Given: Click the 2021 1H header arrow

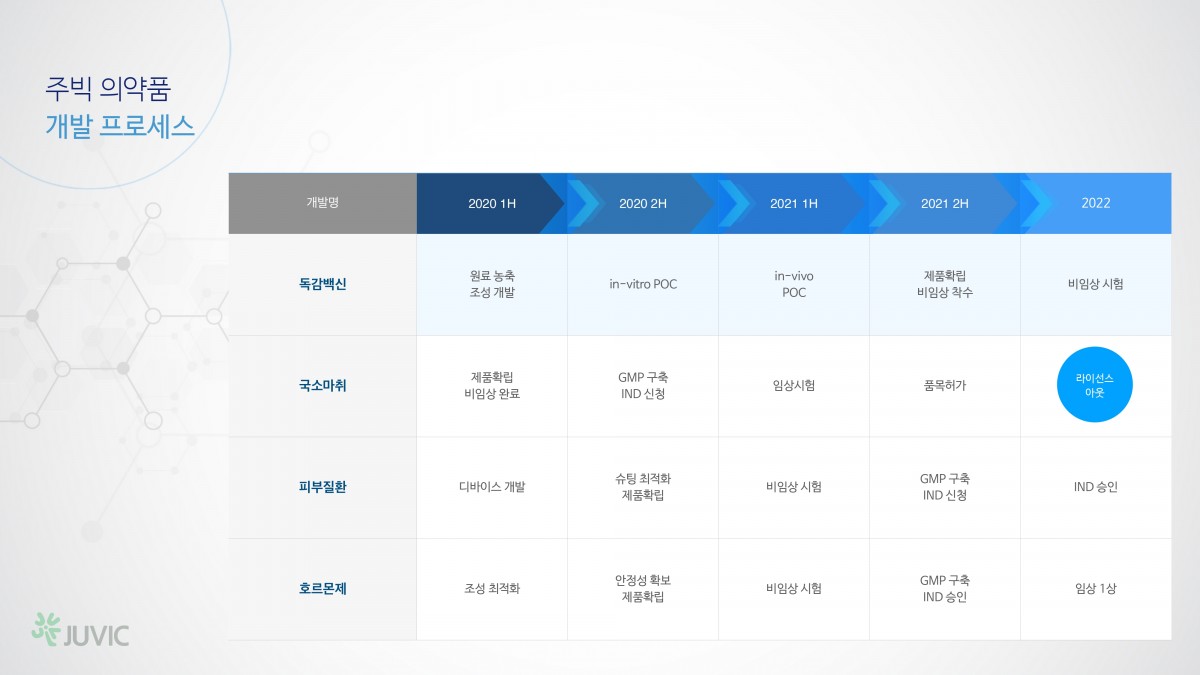Looking at the screenshot, I should coord(794,203).
